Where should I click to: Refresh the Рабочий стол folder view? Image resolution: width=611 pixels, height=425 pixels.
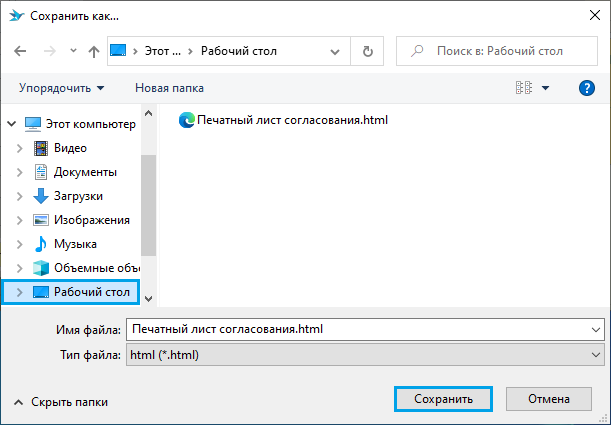(368, 51)
